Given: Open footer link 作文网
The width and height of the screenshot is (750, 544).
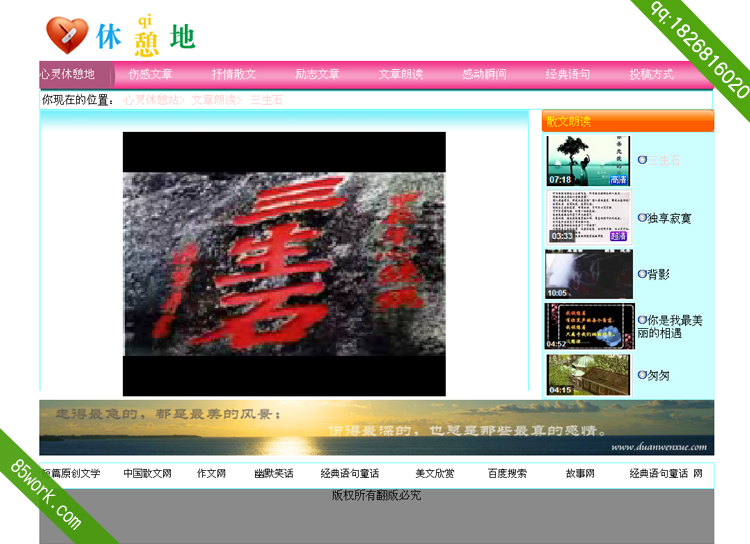Looking at the screenshot, I should (211, 474).
